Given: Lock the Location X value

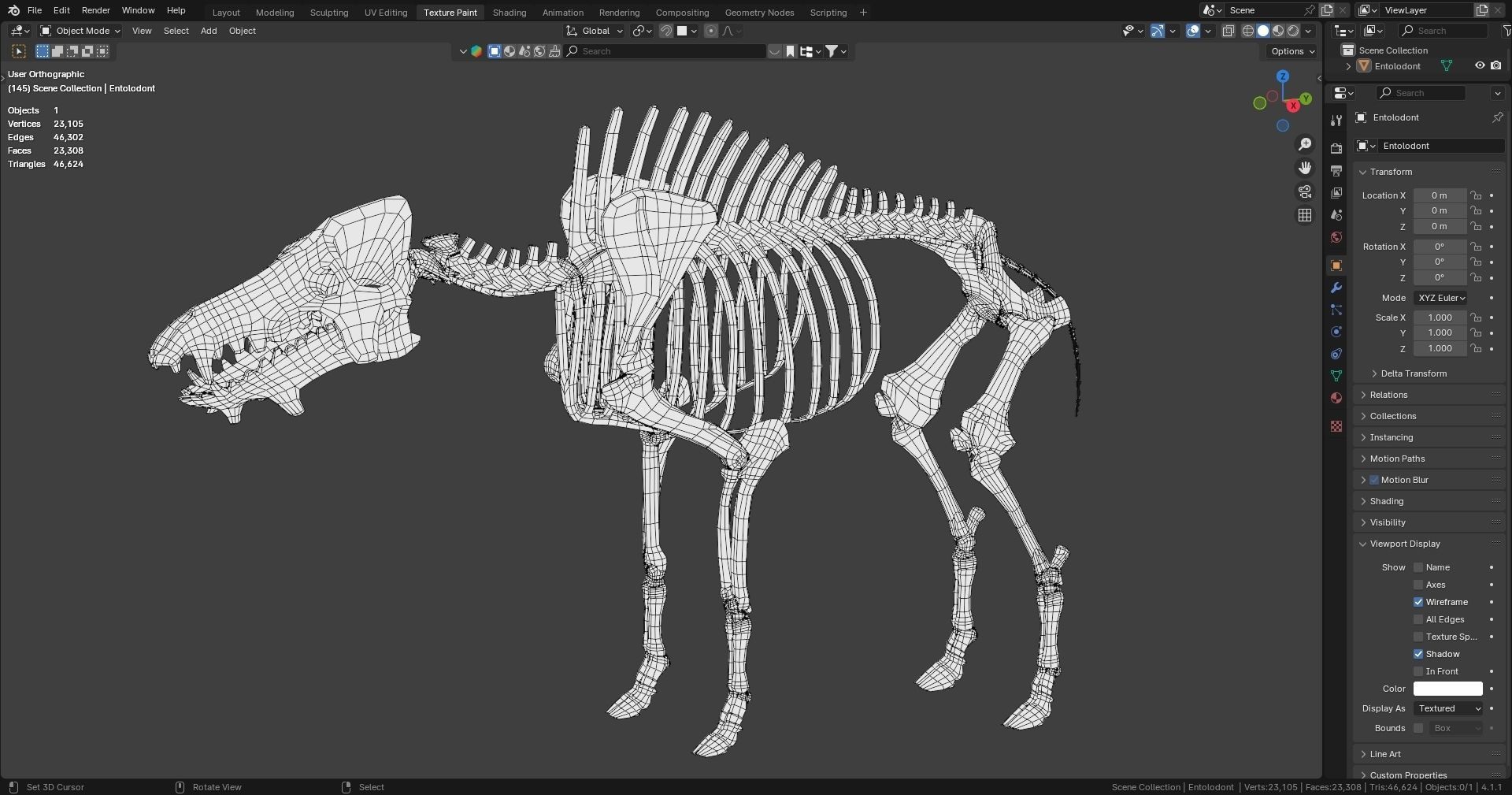Looking at the screenshot, I should point(1476,195).
